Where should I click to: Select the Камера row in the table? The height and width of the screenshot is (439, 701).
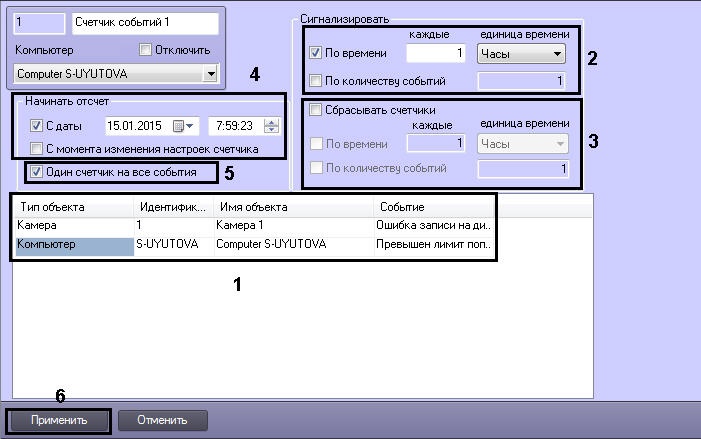[x=255, y=225]
